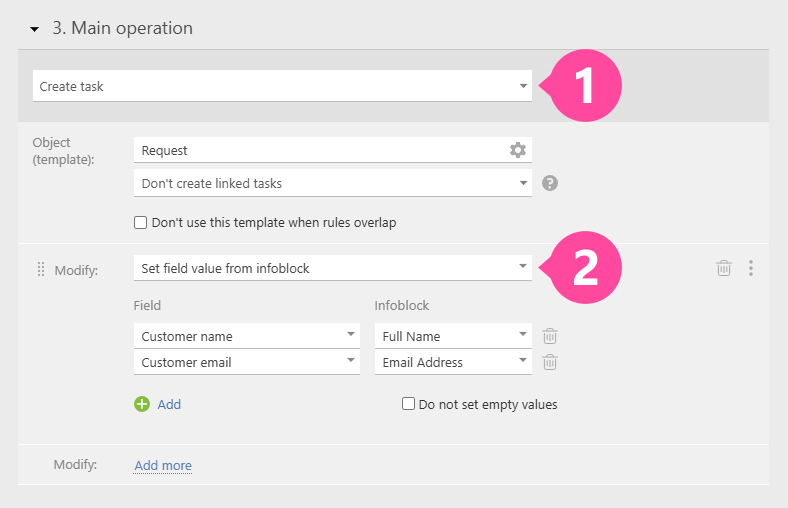
Task: Change the Full Name infoblock dropdown
Action: pos(453,336)
